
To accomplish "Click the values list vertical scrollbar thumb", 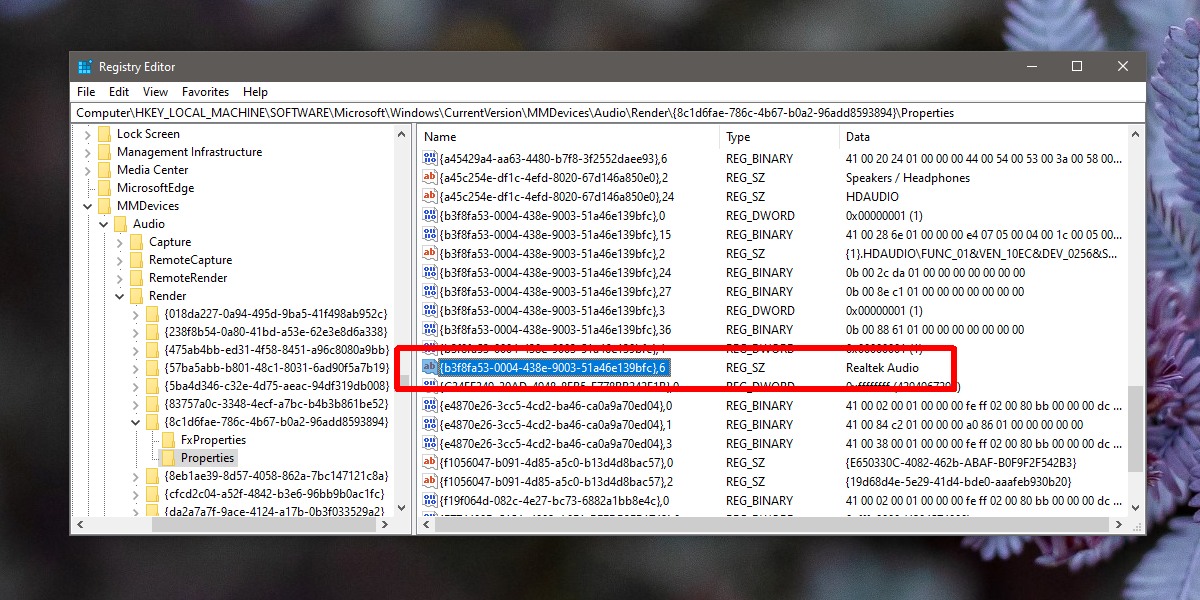I will coord(1136,429).
